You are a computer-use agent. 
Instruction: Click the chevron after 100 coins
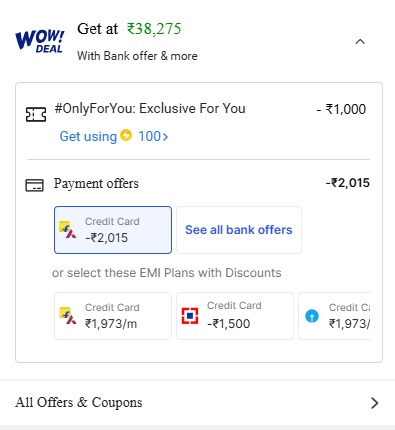(165, 137)
